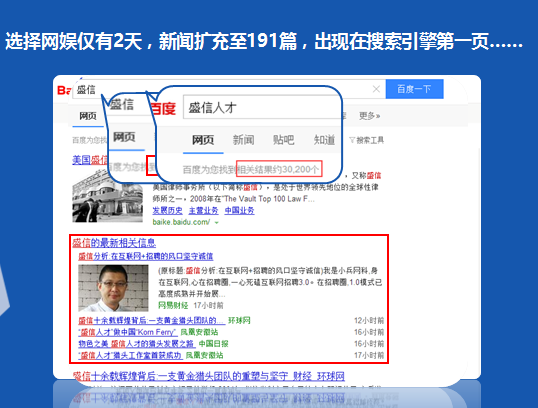Open the 中国业务 link

click(x=239, y=210)
